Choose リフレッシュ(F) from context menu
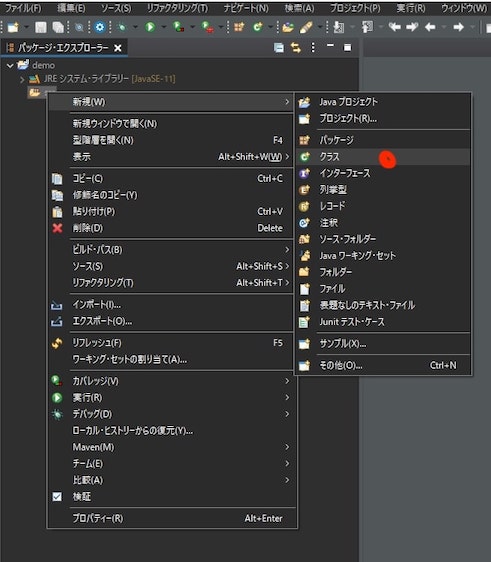The height and width of the screenshot is (562, 491). pyautogui.click(x=171, y=343)
